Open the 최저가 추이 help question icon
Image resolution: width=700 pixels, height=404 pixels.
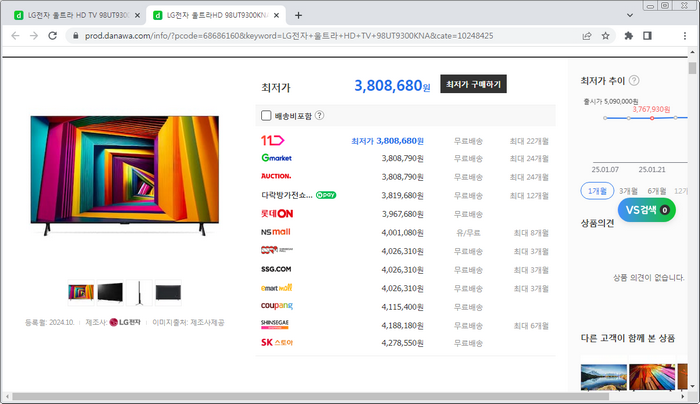coord(634,80)
